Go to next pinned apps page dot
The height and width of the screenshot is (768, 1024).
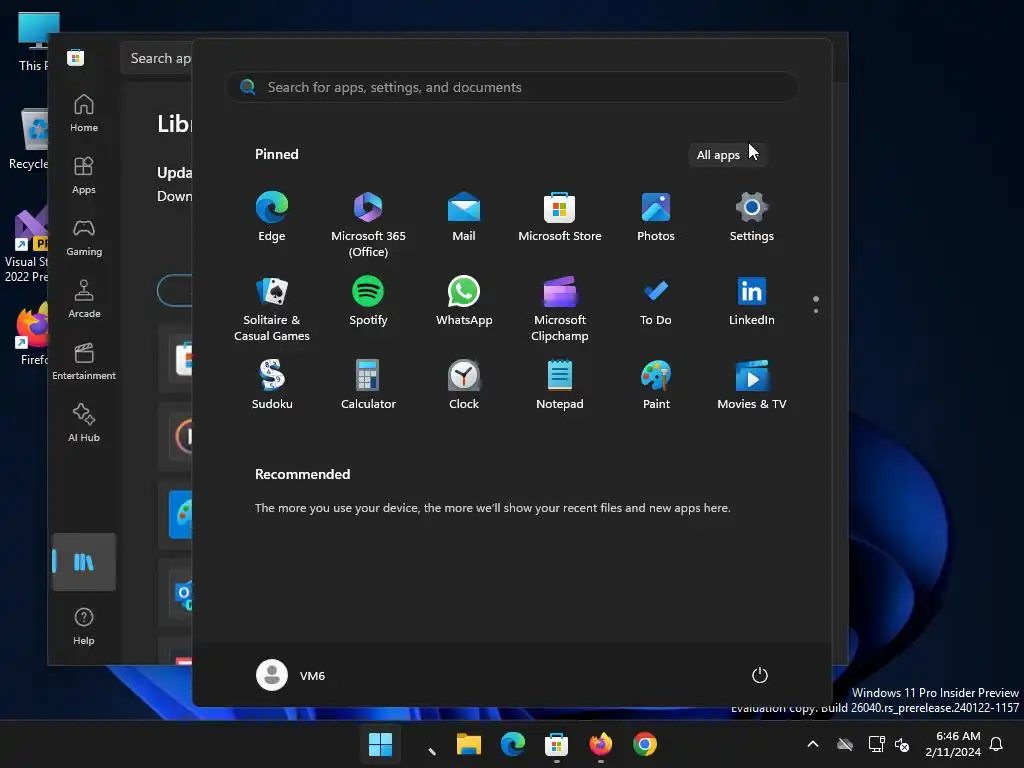(x=816, y=311)
